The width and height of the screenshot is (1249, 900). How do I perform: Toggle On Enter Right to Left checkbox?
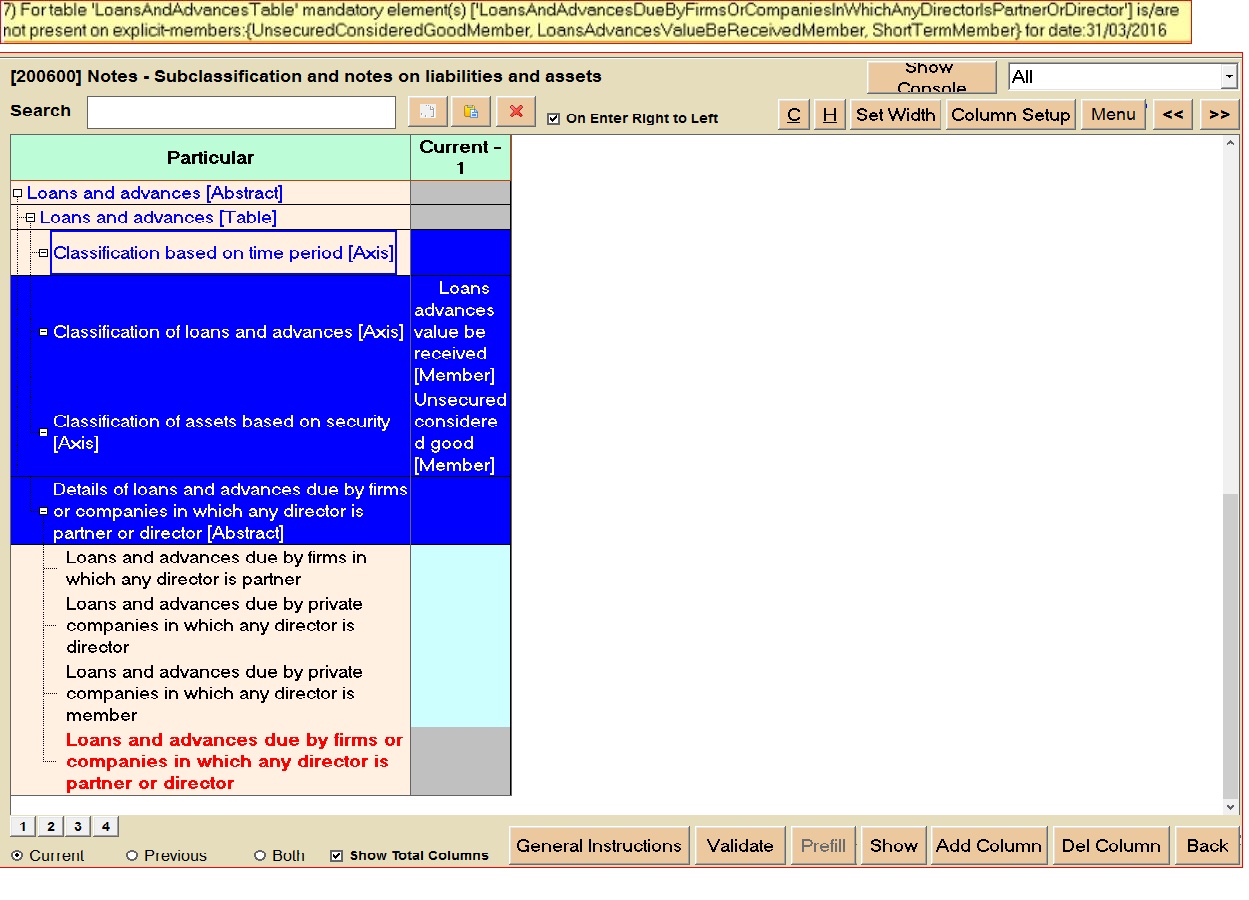[554, 119]
